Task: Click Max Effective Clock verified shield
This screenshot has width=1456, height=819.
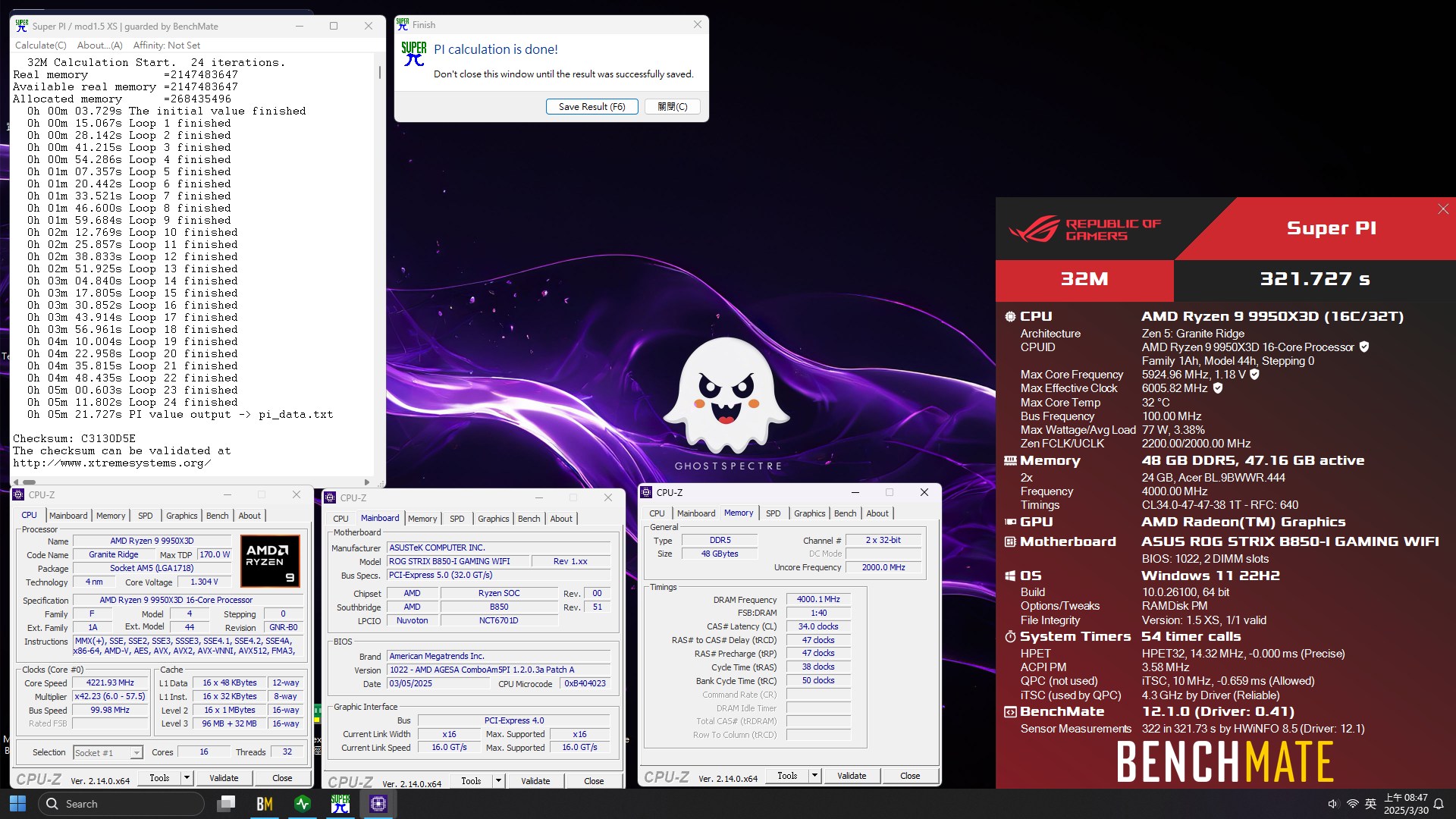Action: pos(1218,388)
